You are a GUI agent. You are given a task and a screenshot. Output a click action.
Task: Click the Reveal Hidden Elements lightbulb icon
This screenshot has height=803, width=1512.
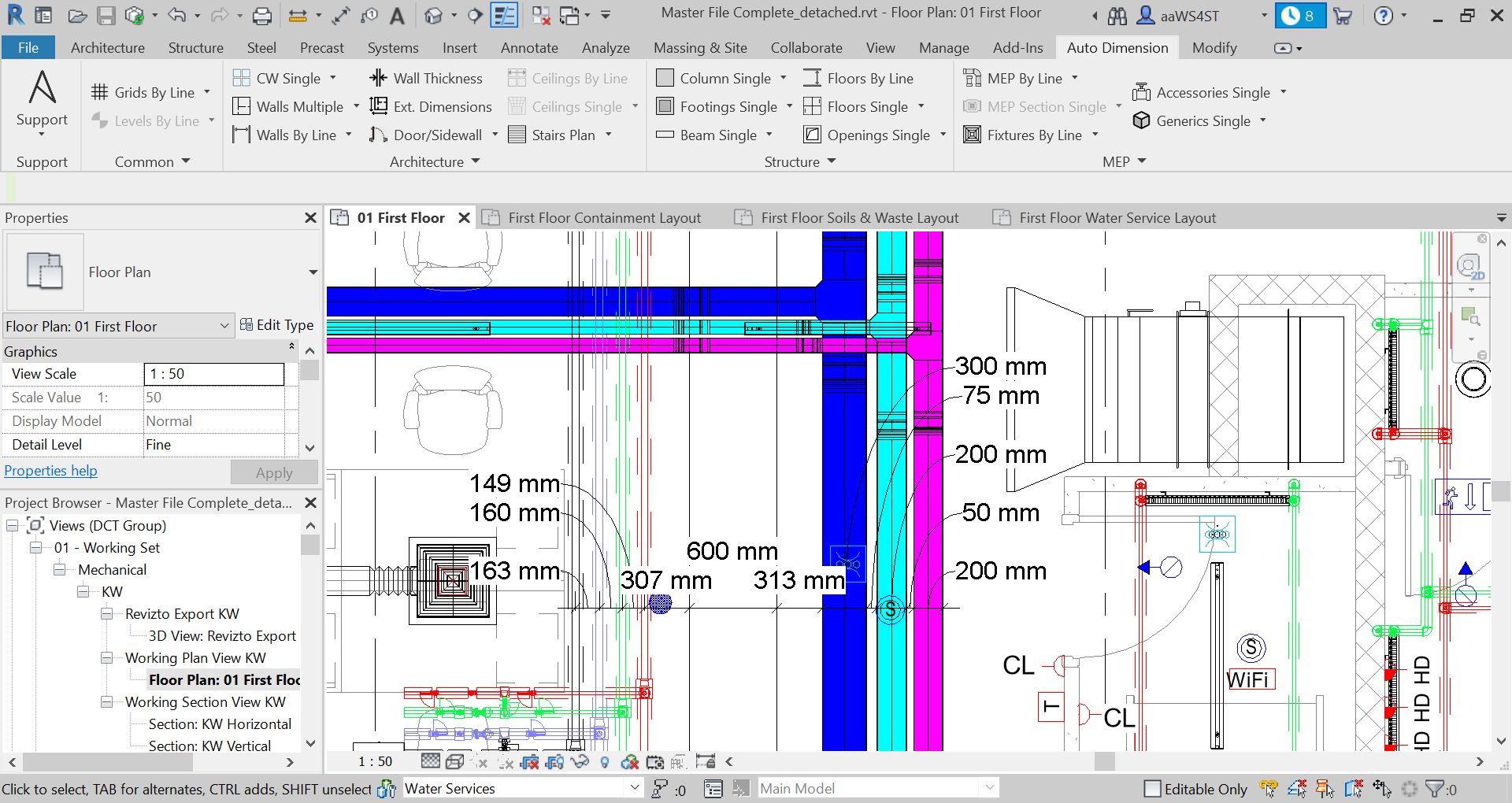[605, 762]
